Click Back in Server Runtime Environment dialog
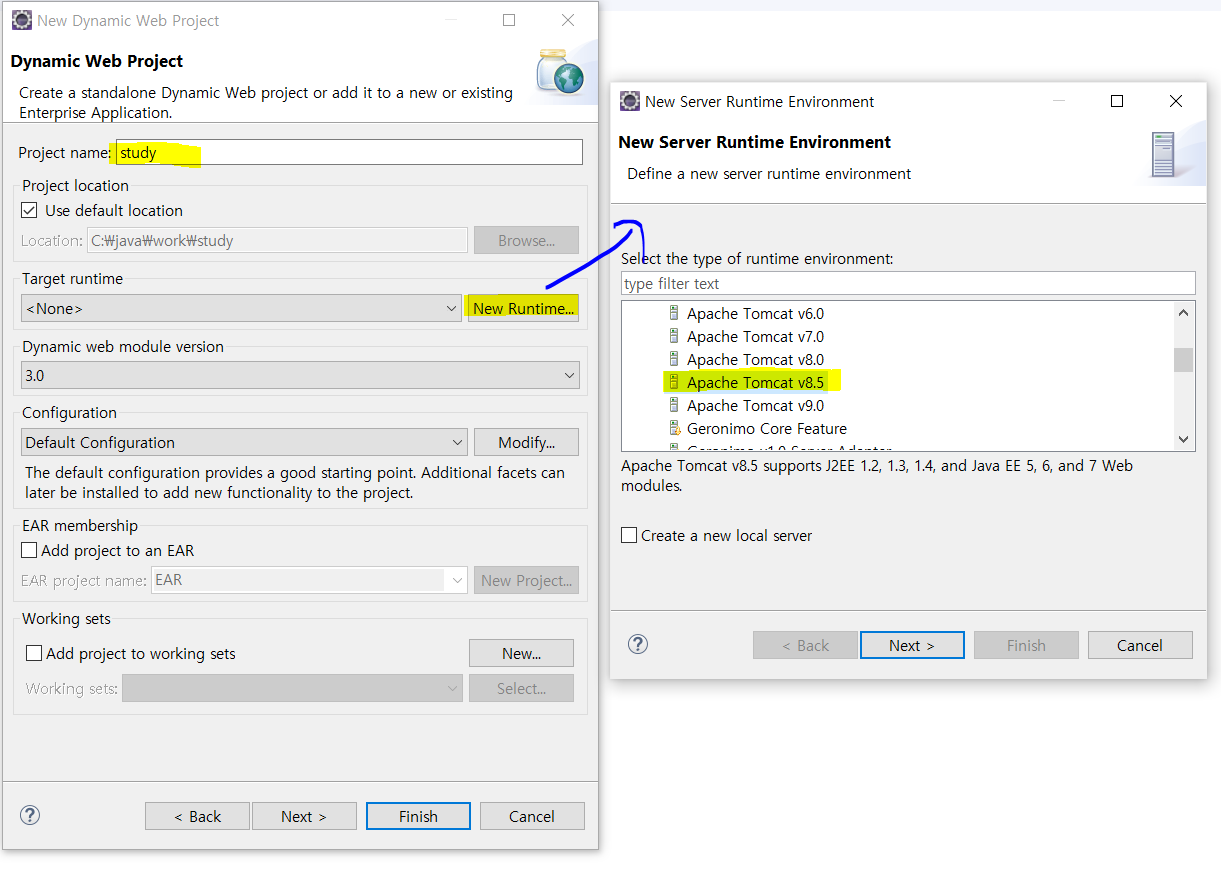The height and width of the screenshot is (873, 1221). click(x=805, y=645)
